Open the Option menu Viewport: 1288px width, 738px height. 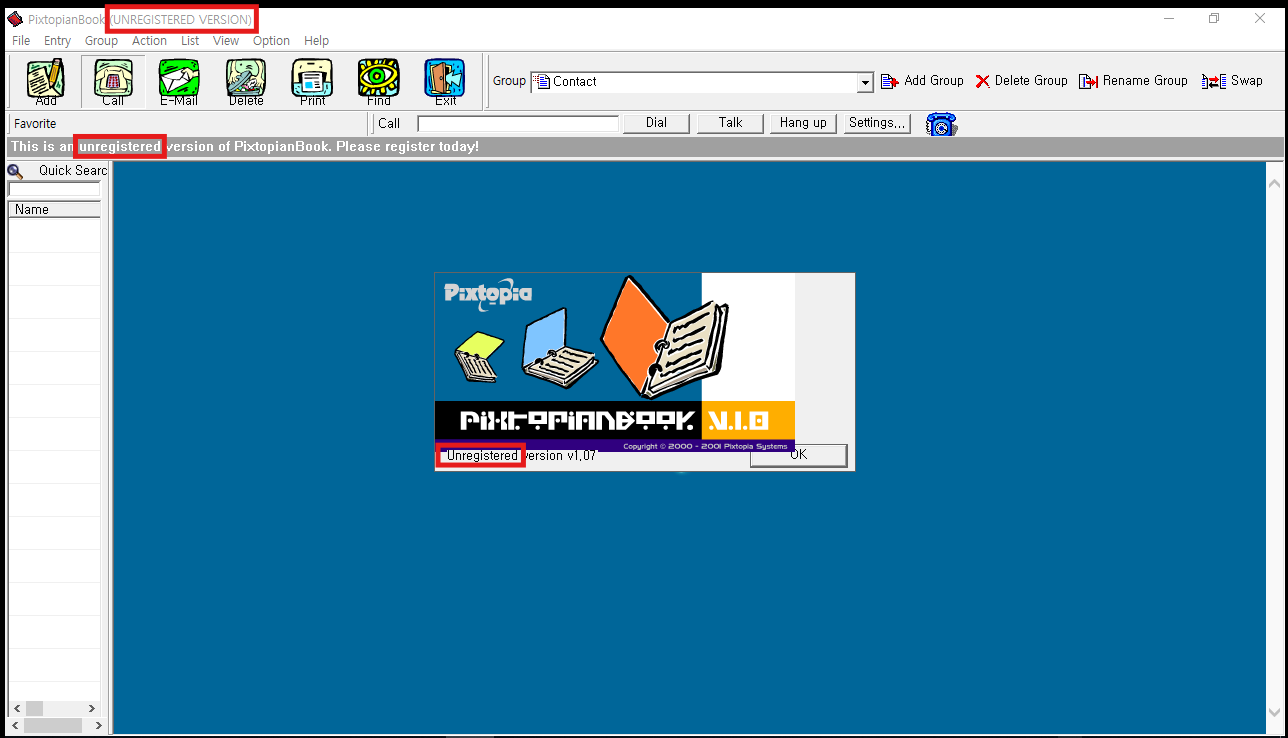click(271, 41)
